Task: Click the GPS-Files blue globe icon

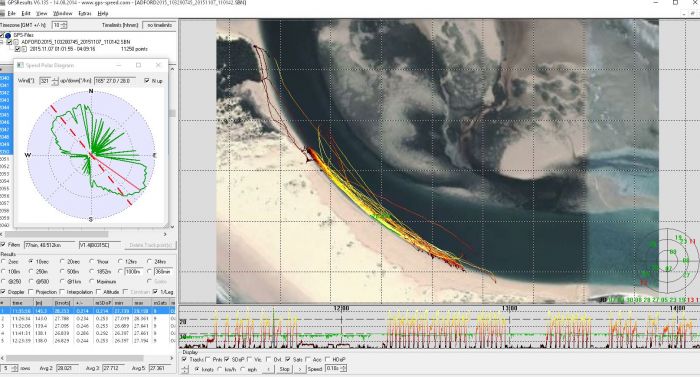Action: point(8,35)
